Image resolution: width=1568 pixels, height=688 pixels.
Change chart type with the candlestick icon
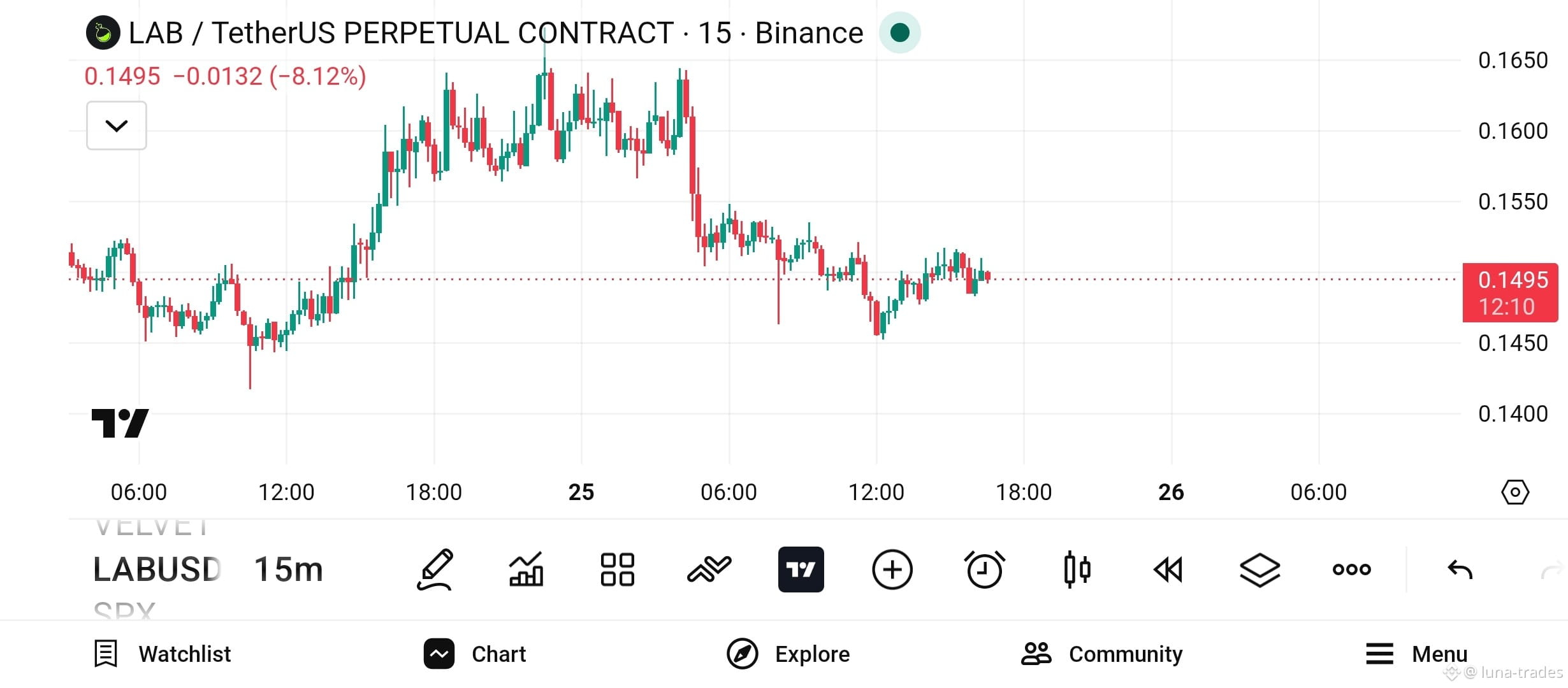[x=1077, y=570]
